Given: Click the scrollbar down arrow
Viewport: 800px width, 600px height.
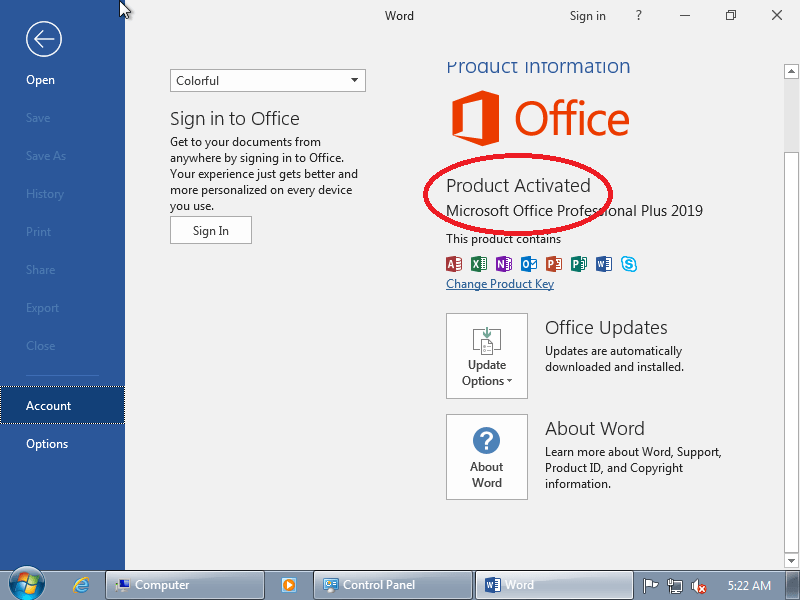Looking at the screenshot, I should pos(791,560).
